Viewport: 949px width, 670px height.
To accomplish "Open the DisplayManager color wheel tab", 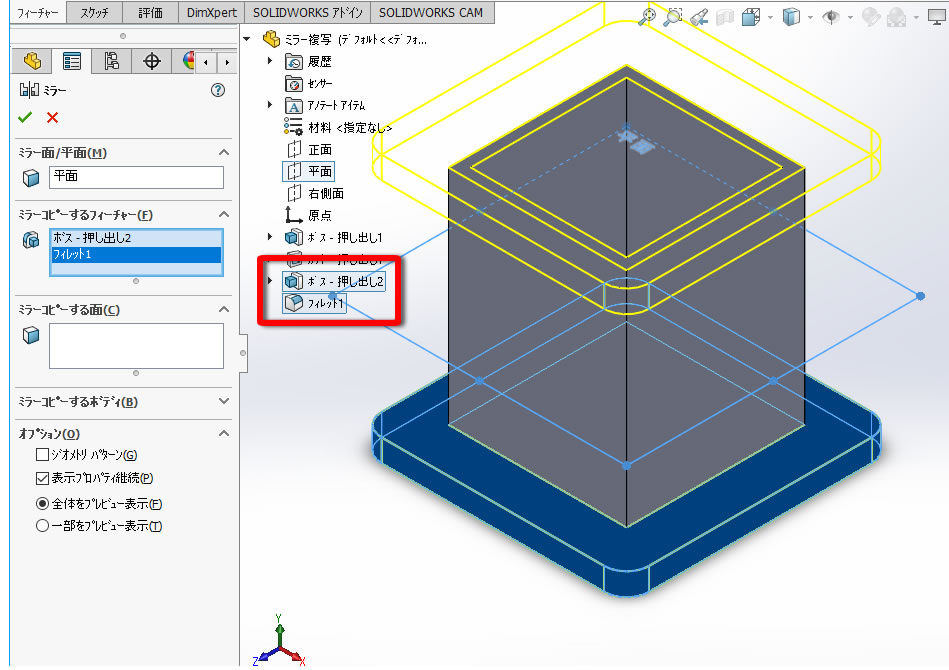I will coord(188,61).
